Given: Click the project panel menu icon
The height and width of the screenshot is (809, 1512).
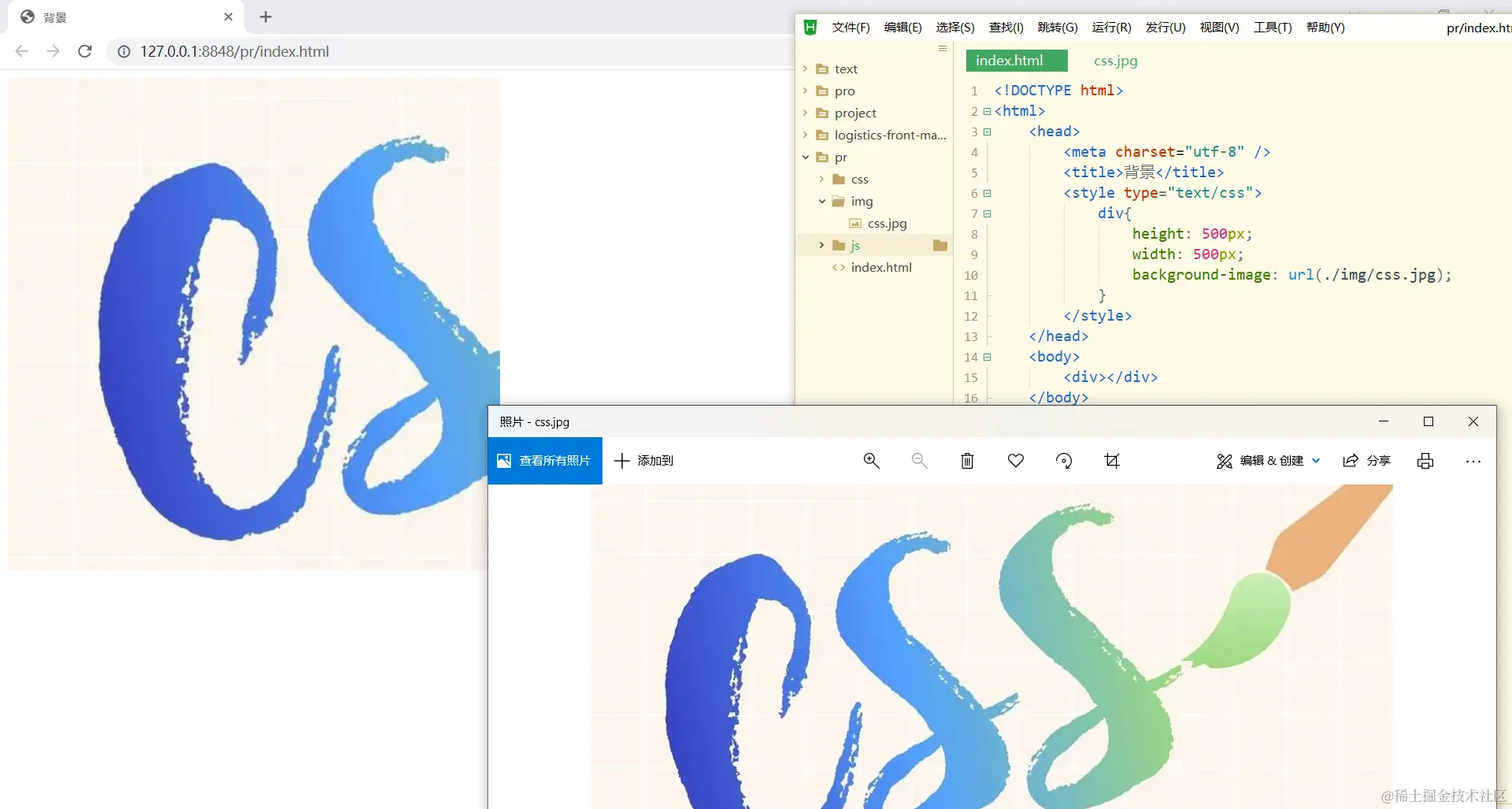Looking at the screenshot, I should click(x=943, y=49).
